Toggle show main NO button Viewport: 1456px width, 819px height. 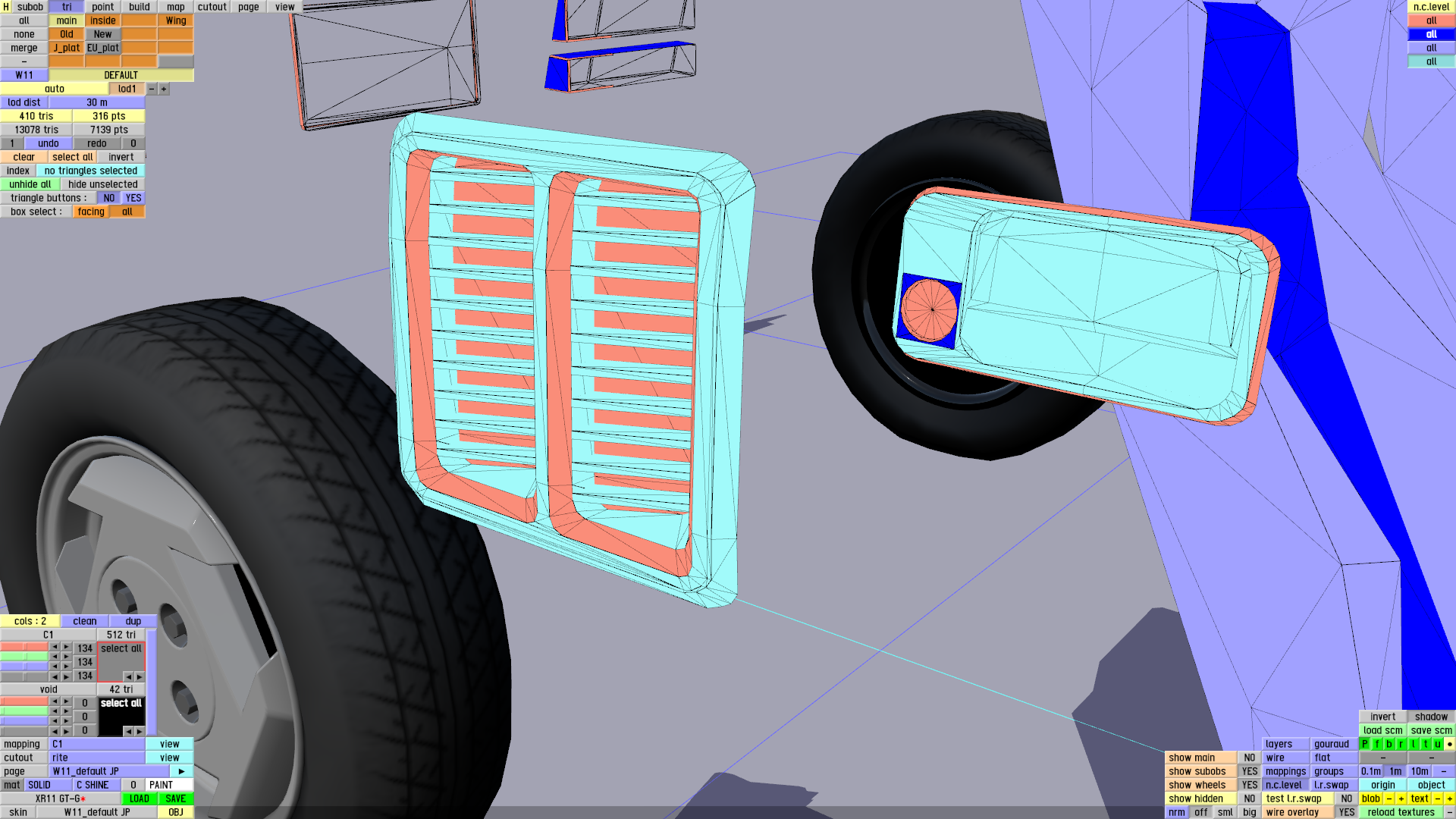pyautogui.click(x=1249, y=758)
